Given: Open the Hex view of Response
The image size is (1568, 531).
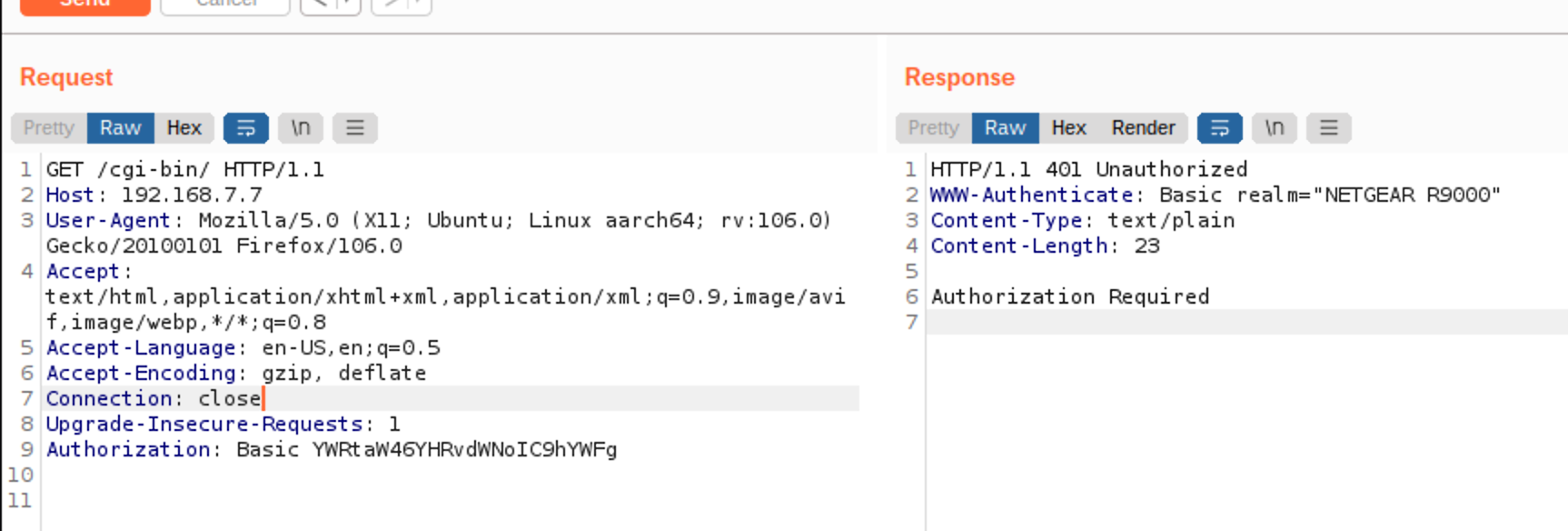Looking at the screenshot, I should pos(1068,128).
